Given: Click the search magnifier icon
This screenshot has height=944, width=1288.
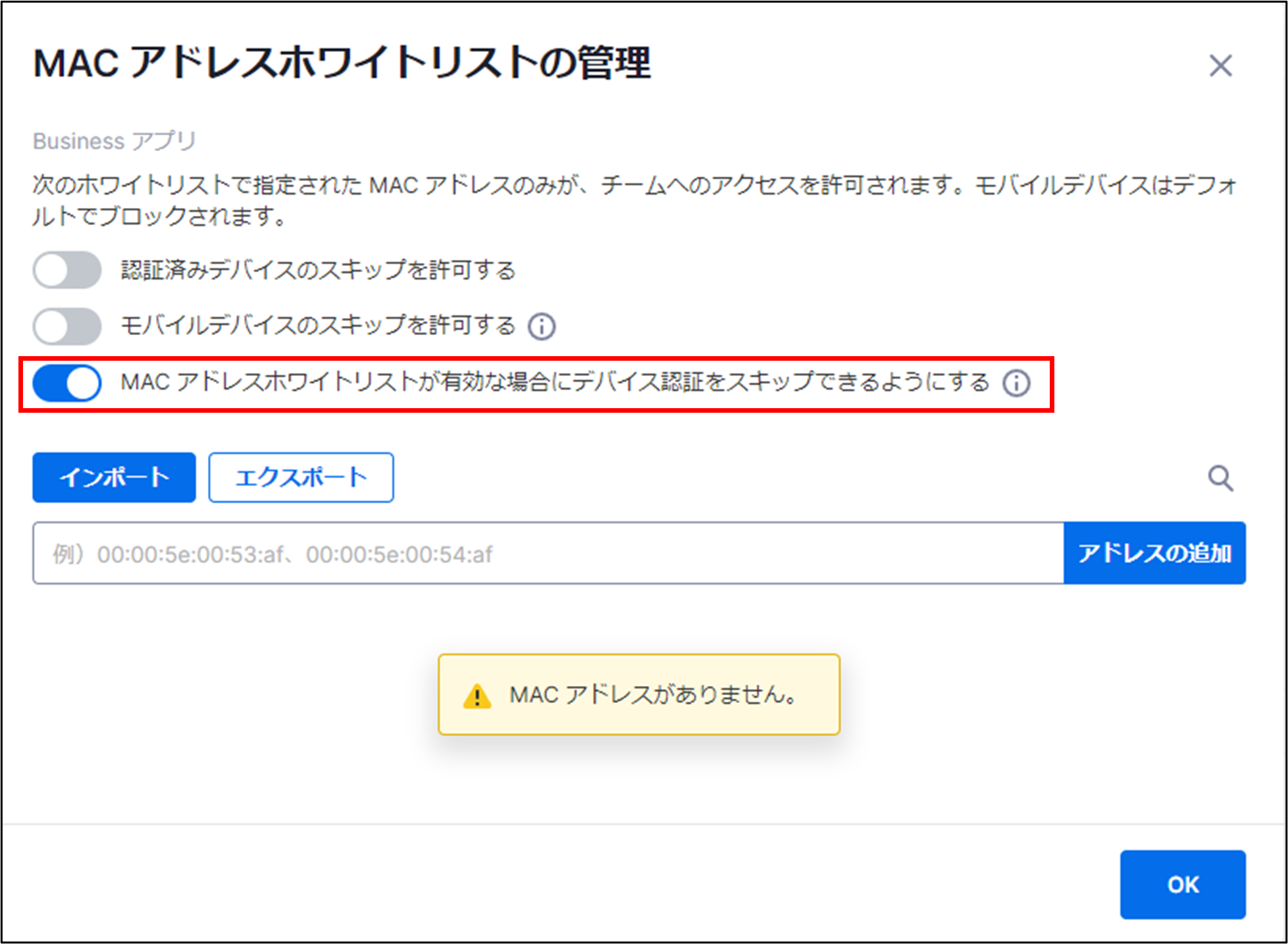Looking at the screenshot, I should coord(1220,479).
